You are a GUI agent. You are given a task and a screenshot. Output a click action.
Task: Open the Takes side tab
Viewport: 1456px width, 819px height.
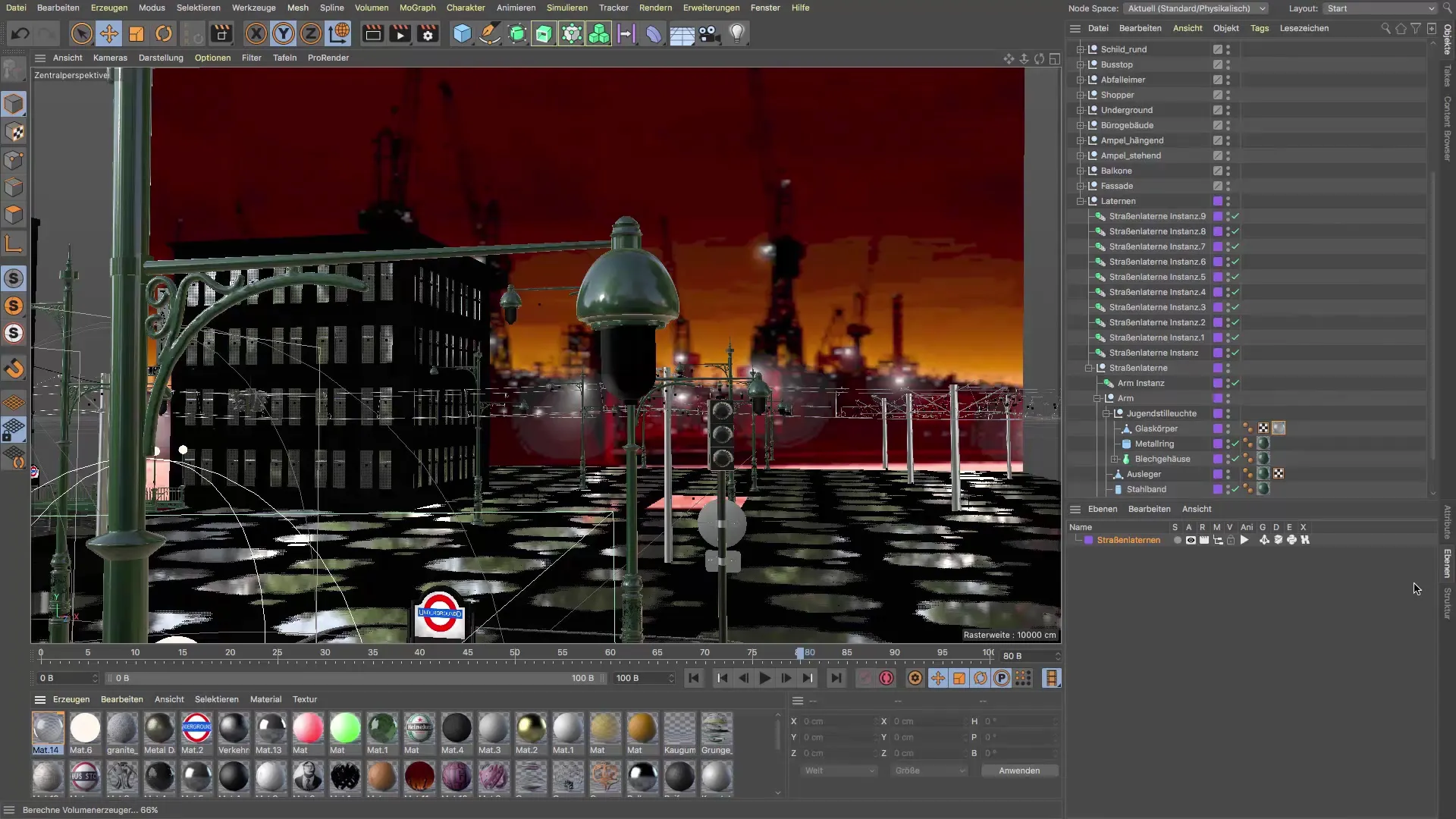[1447, 75]
